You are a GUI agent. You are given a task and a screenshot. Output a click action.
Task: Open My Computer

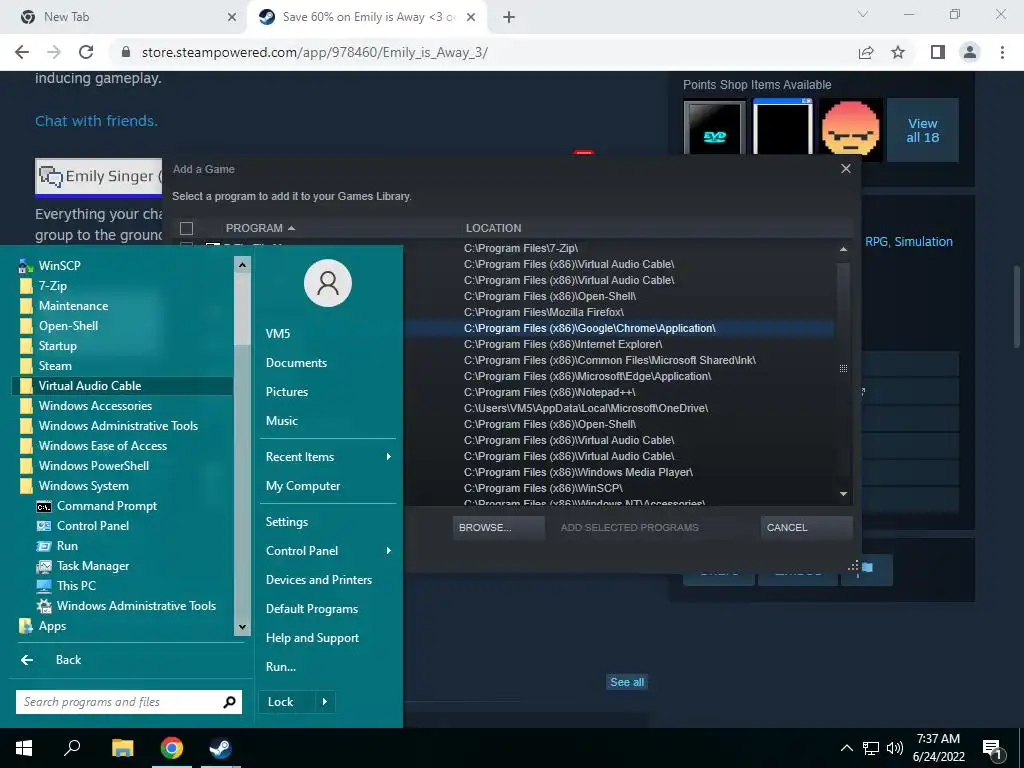pyautogui.click(x=303, y=486)
